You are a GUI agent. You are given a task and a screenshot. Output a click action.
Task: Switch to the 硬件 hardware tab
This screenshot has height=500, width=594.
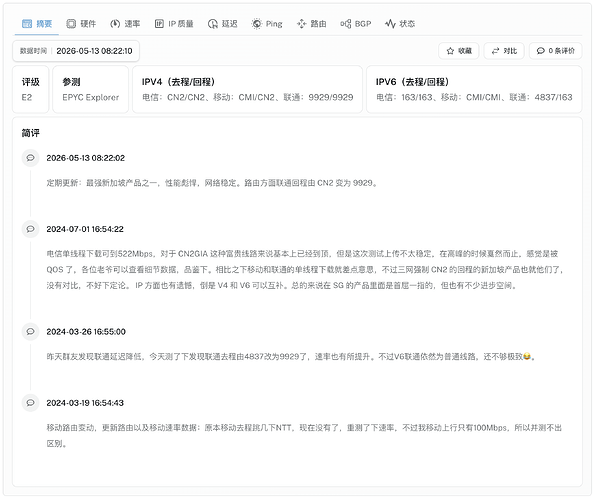[81, 24]
